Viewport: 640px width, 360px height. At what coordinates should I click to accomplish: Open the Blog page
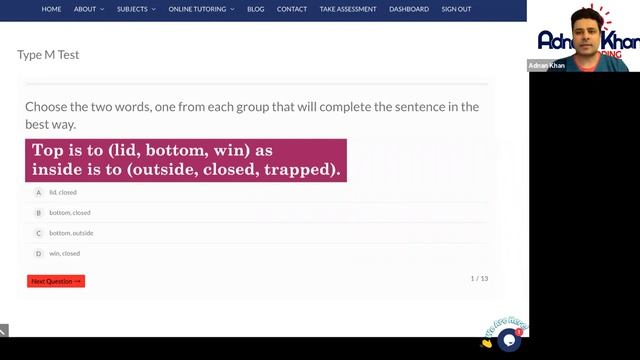pyautogui.click(x=256, y=9)
